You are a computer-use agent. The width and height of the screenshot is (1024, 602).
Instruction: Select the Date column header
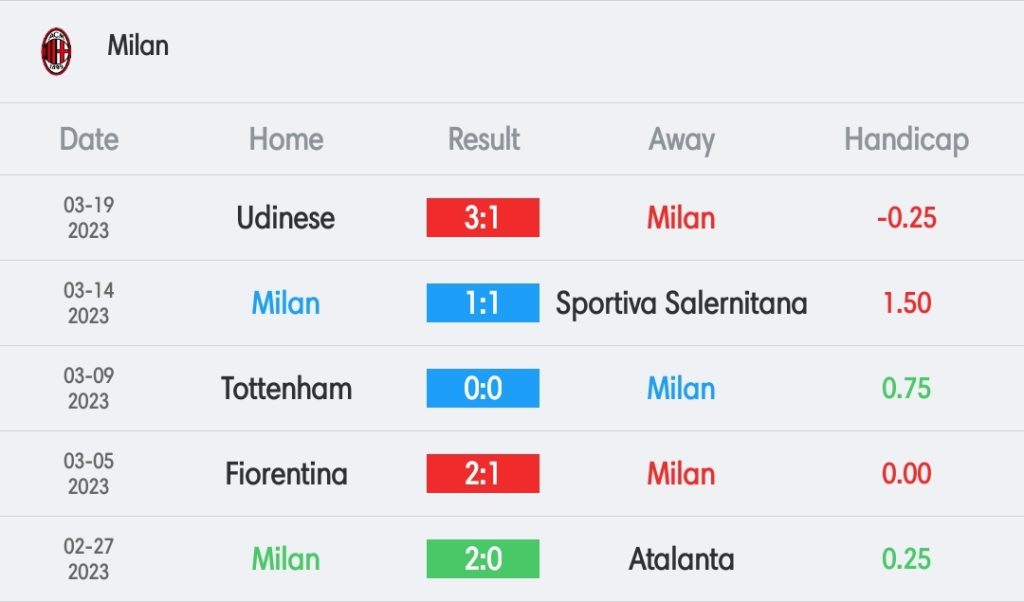coord(89,139)
